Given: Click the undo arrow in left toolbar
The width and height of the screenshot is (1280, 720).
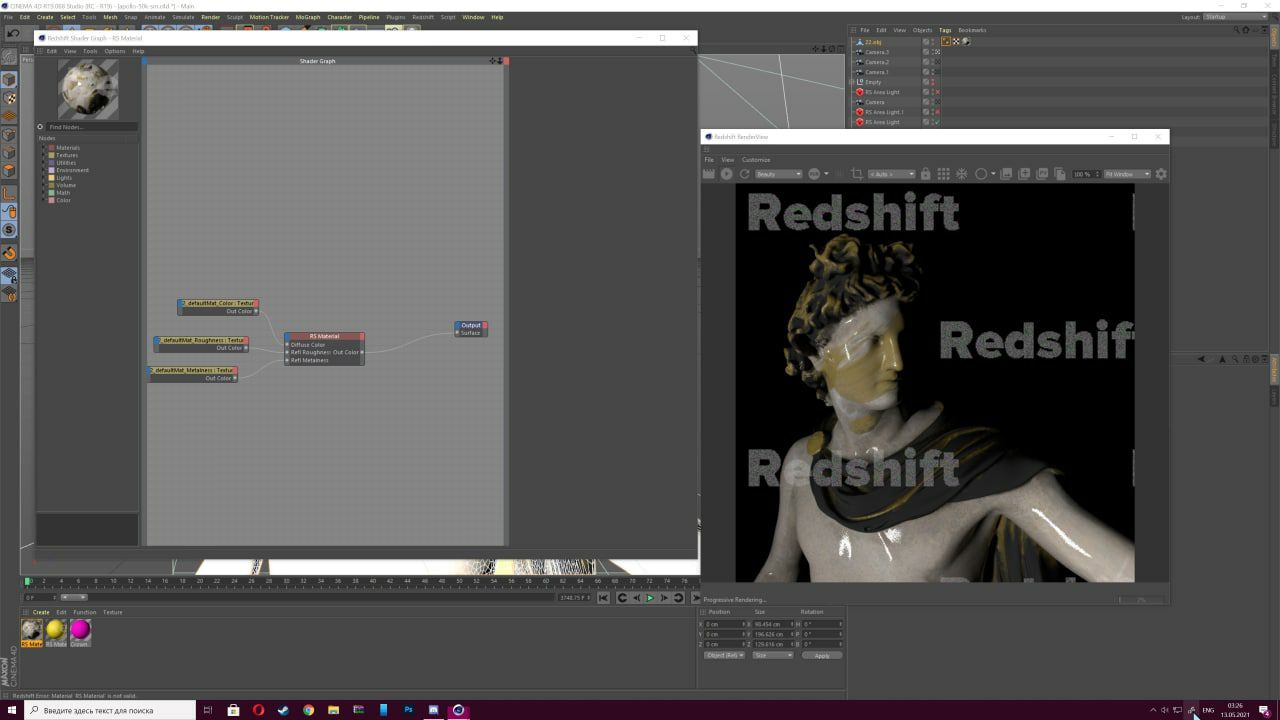Looking at the screenshot, I should pos(13,33).
